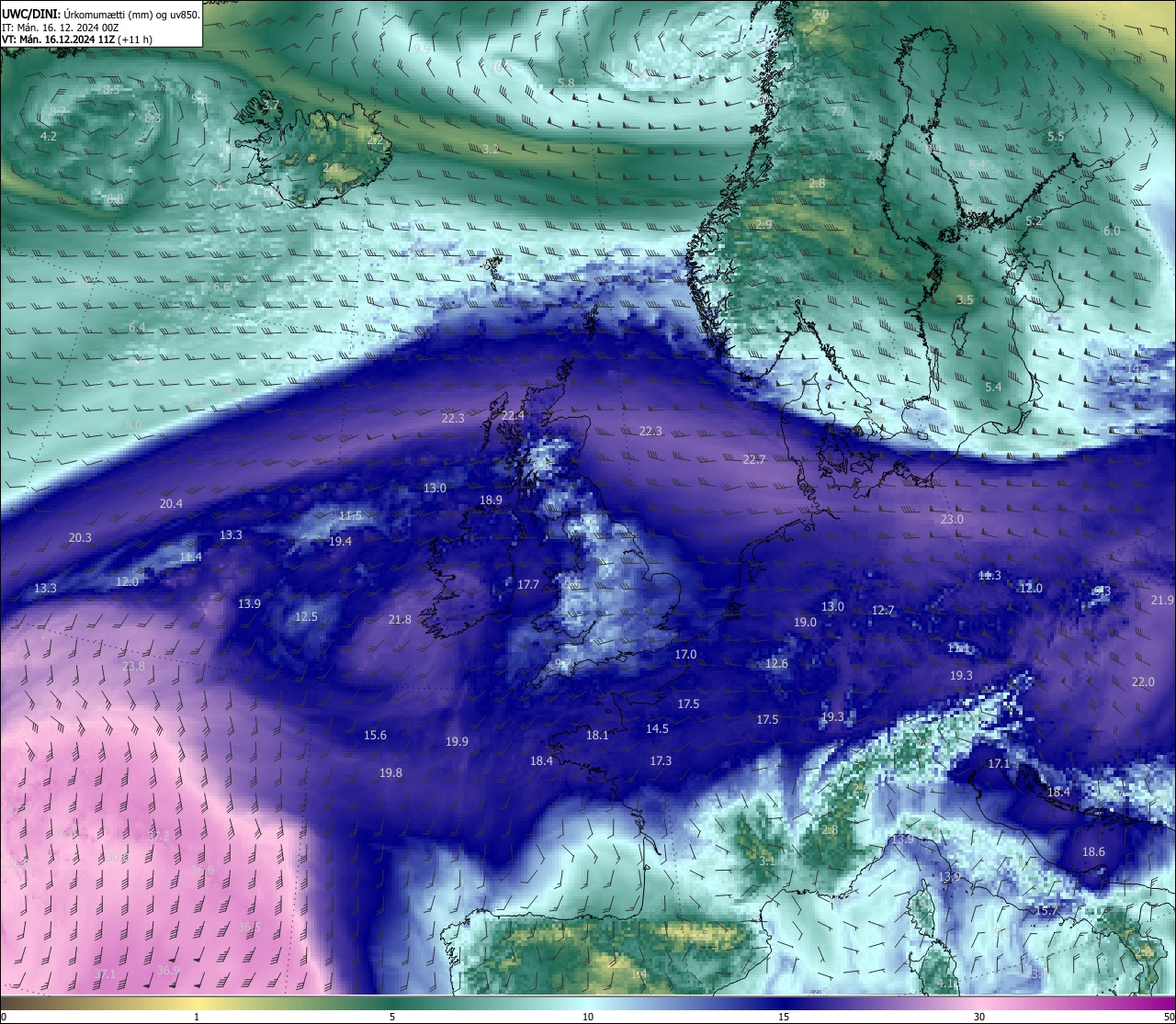Select the 'IT: Mán. 16. 12. 2024 00Z' line
This screenshot has width=1176, height=1024.
pos(61,27)
